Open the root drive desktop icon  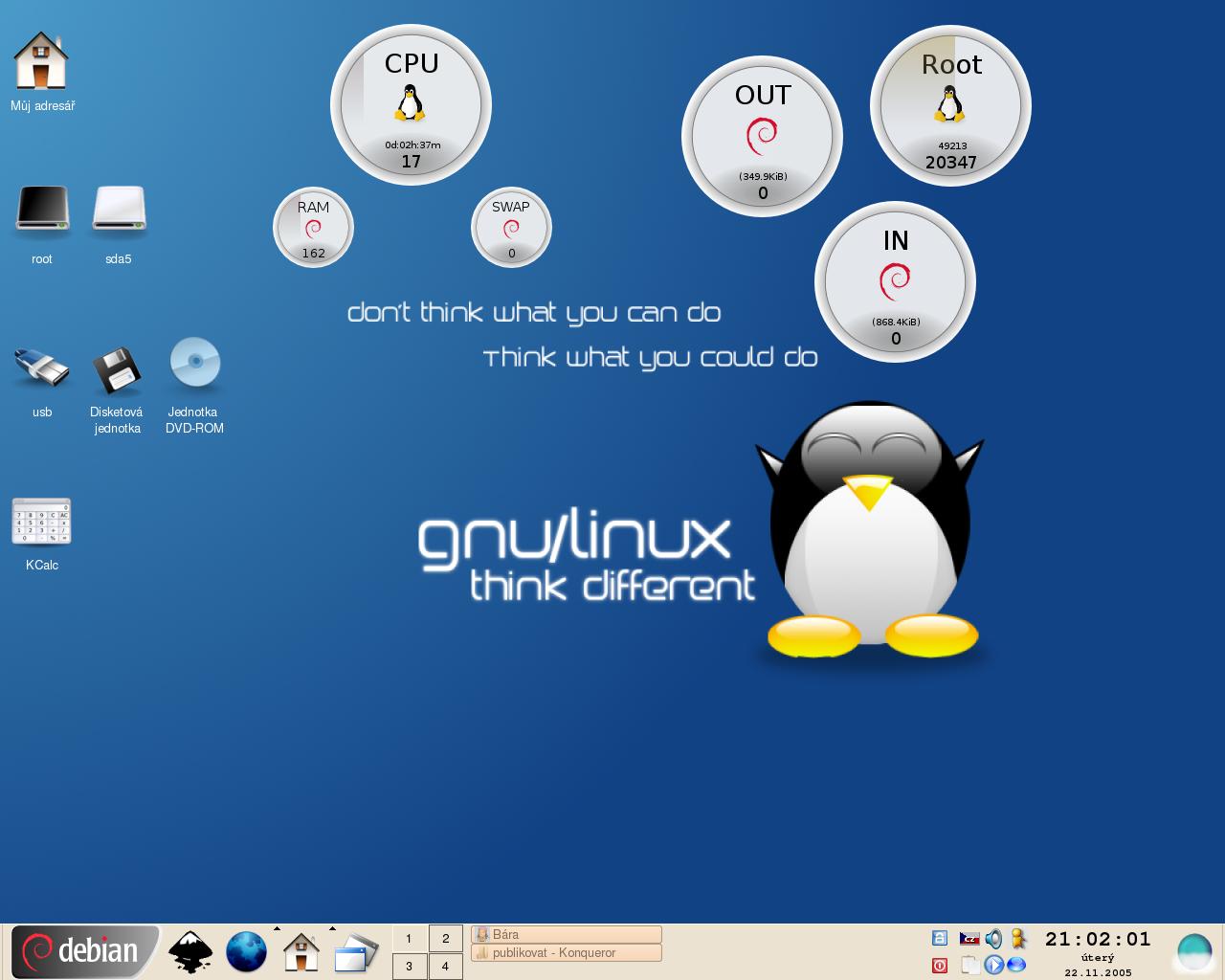pyautogui.click(x=42, y=210)
